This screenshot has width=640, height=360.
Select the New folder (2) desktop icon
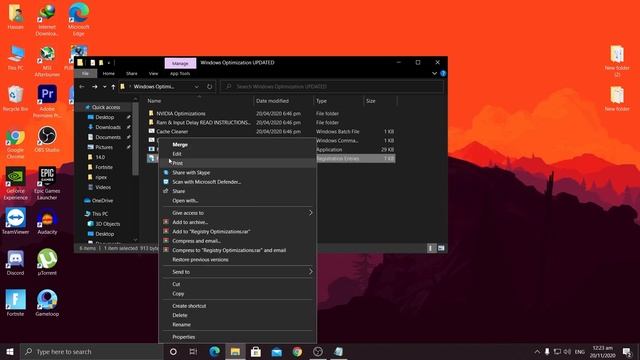(x=617, y=61)
